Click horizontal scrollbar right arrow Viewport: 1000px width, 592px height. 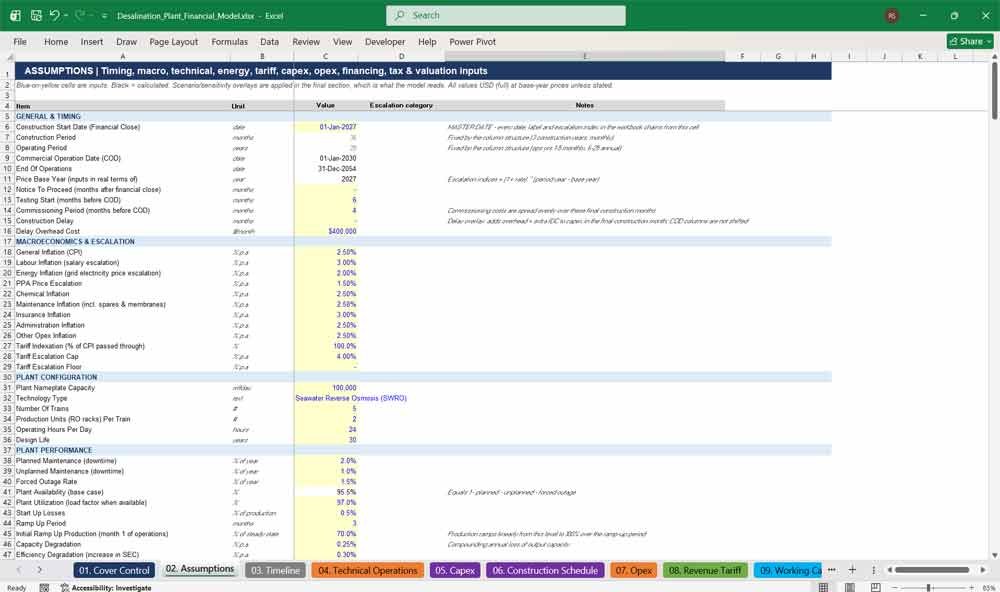tap(983, 570)
